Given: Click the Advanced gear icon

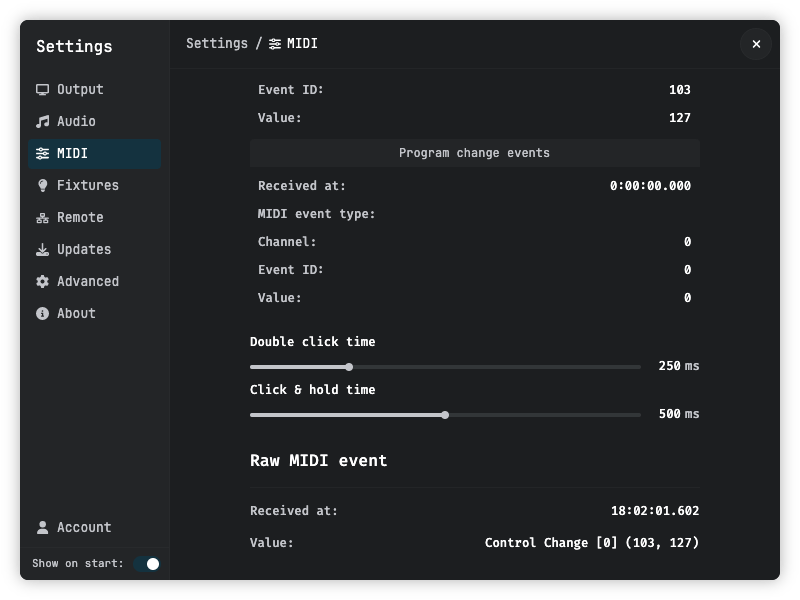Looking at the screenshot, I should [42, 282].
